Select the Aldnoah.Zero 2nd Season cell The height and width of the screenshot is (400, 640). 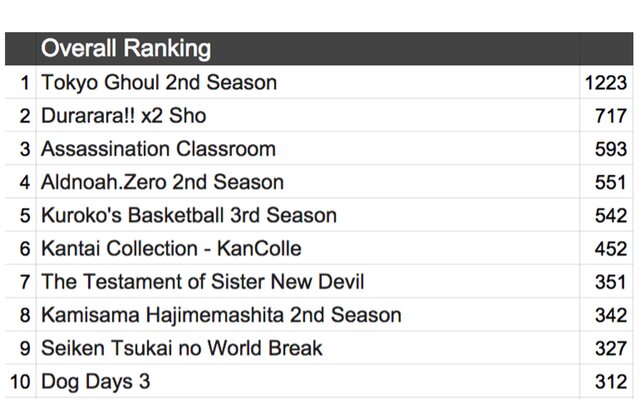coord(308,182)
